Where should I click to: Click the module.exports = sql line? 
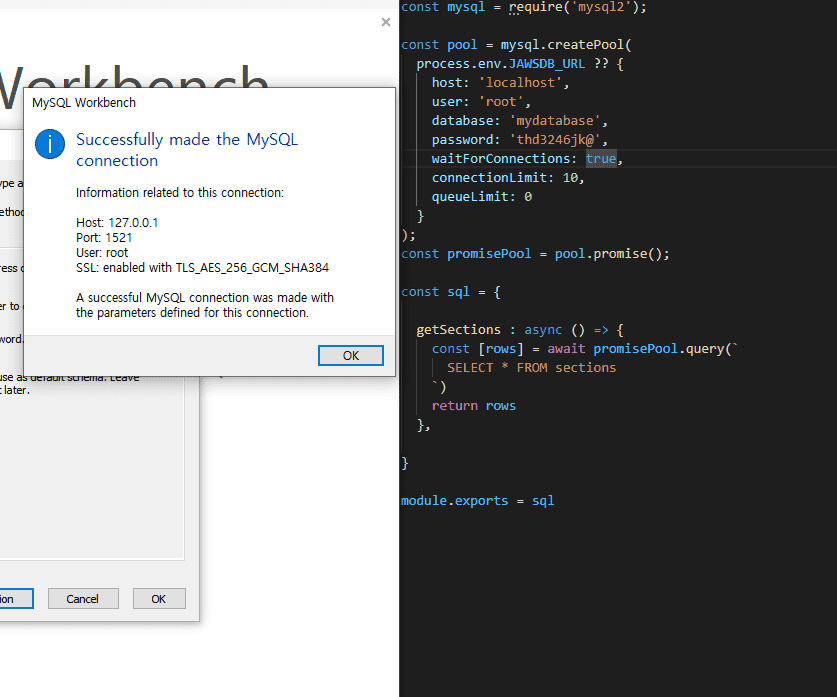click(x=478, y=501)
